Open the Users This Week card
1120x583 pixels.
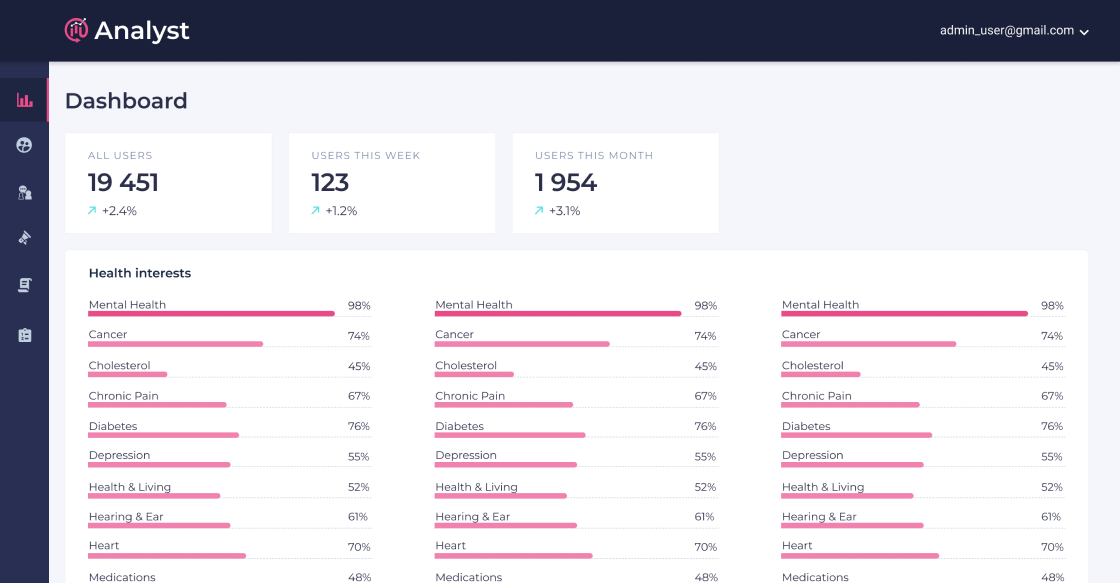[x=392, y=183]
